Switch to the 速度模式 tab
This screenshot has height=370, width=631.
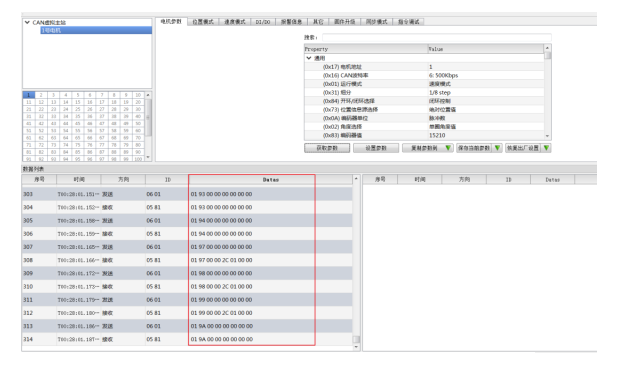(x=235, y=22)
